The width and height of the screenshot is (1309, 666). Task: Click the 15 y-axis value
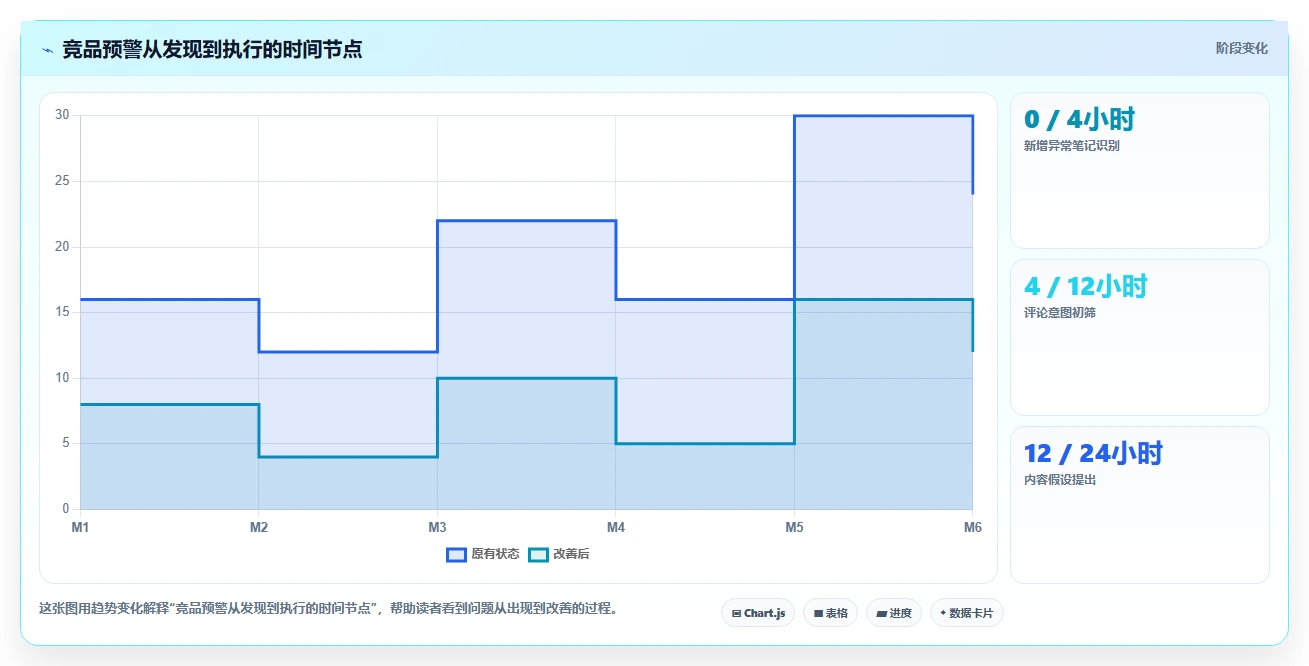[62, 312]
